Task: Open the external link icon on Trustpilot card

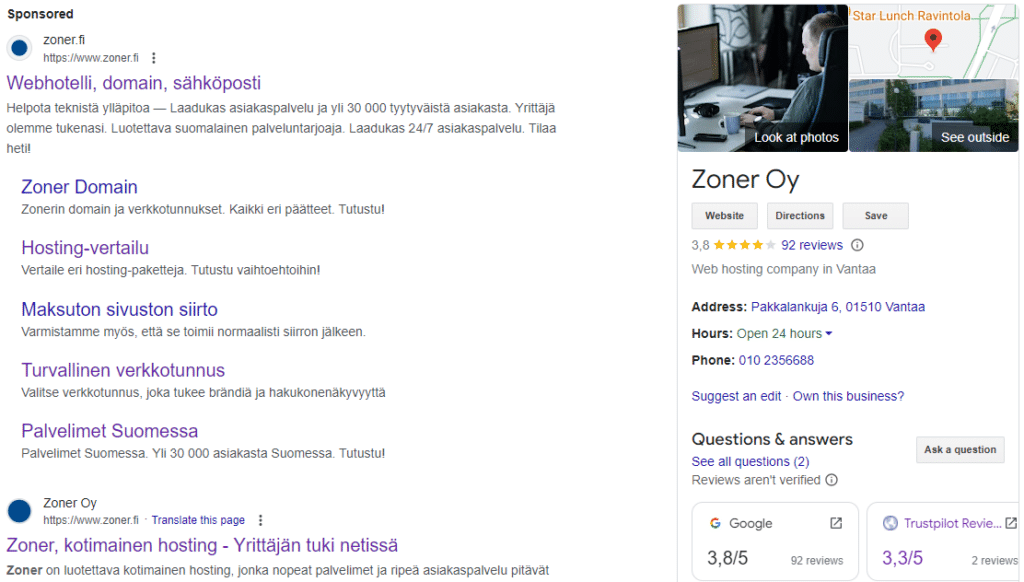Action: 1009,522
